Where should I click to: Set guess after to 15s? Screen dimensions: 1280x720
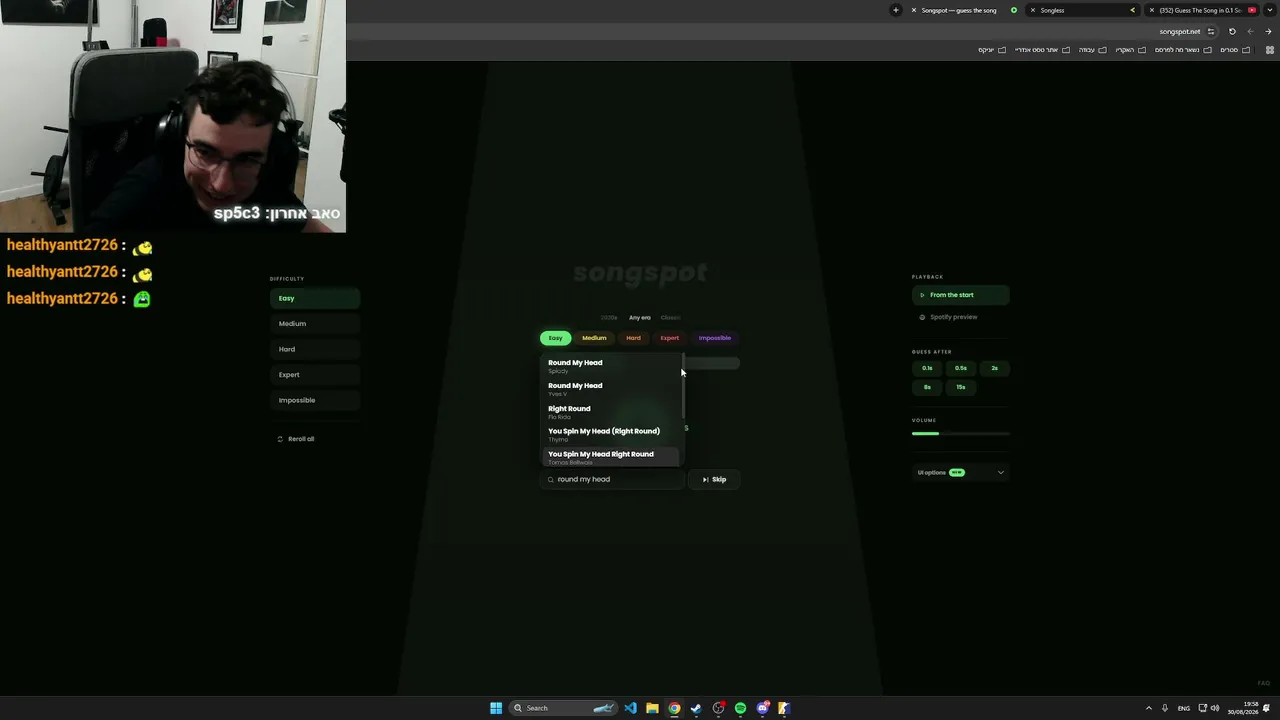coord(961,387)
